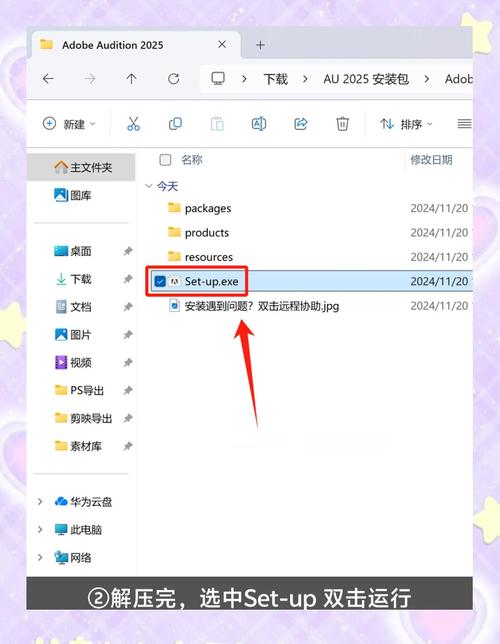
Task: Click the products folder icon
Action: click(x=174, y=232)
